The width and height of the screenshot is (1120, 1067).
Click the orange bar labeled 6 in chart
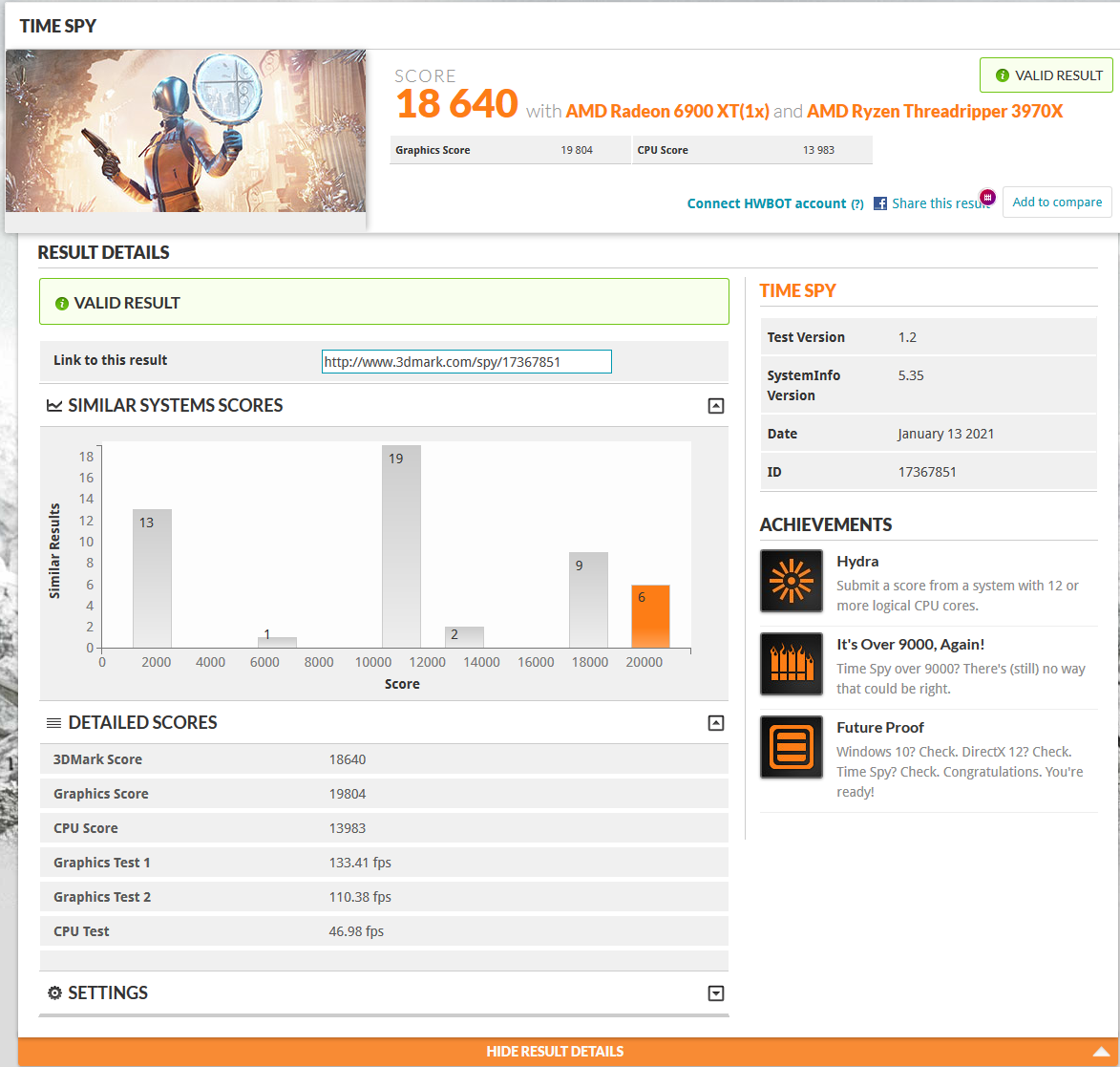tap(650, 616)
